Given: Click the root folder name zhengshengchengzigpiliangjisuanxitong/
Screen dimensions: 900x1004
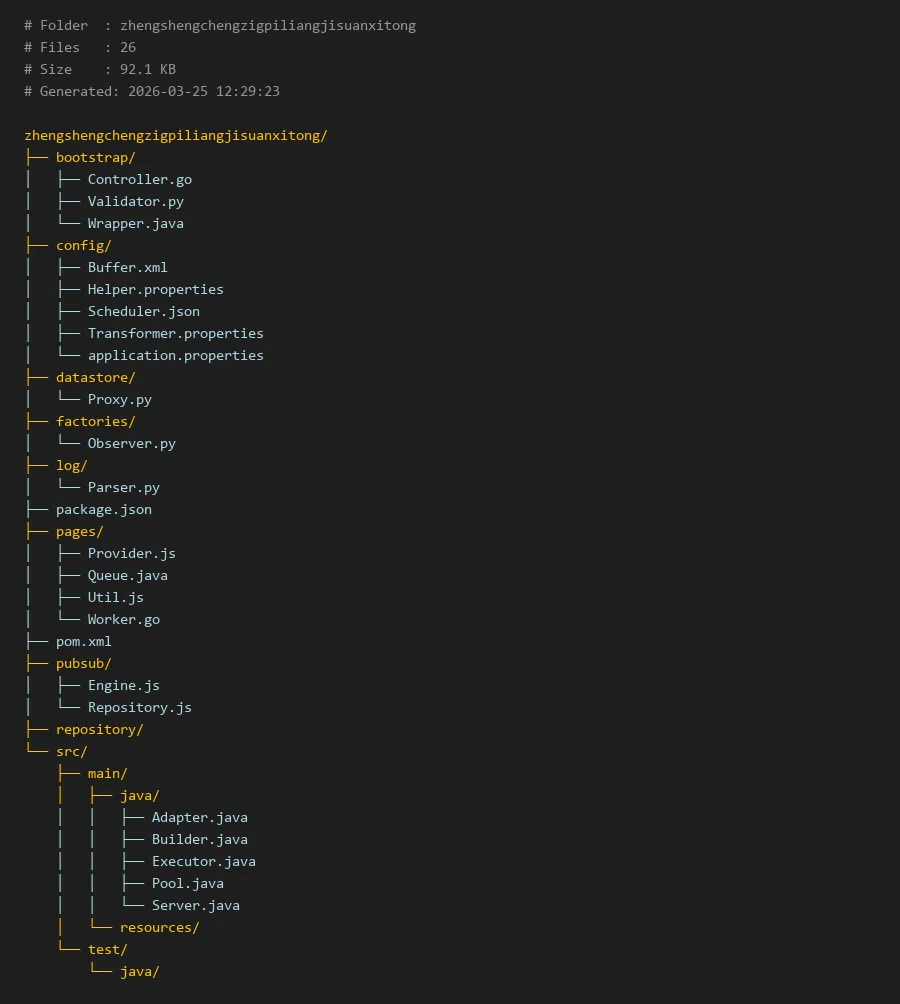Looking at the screenshot, I should coord(175,135).
